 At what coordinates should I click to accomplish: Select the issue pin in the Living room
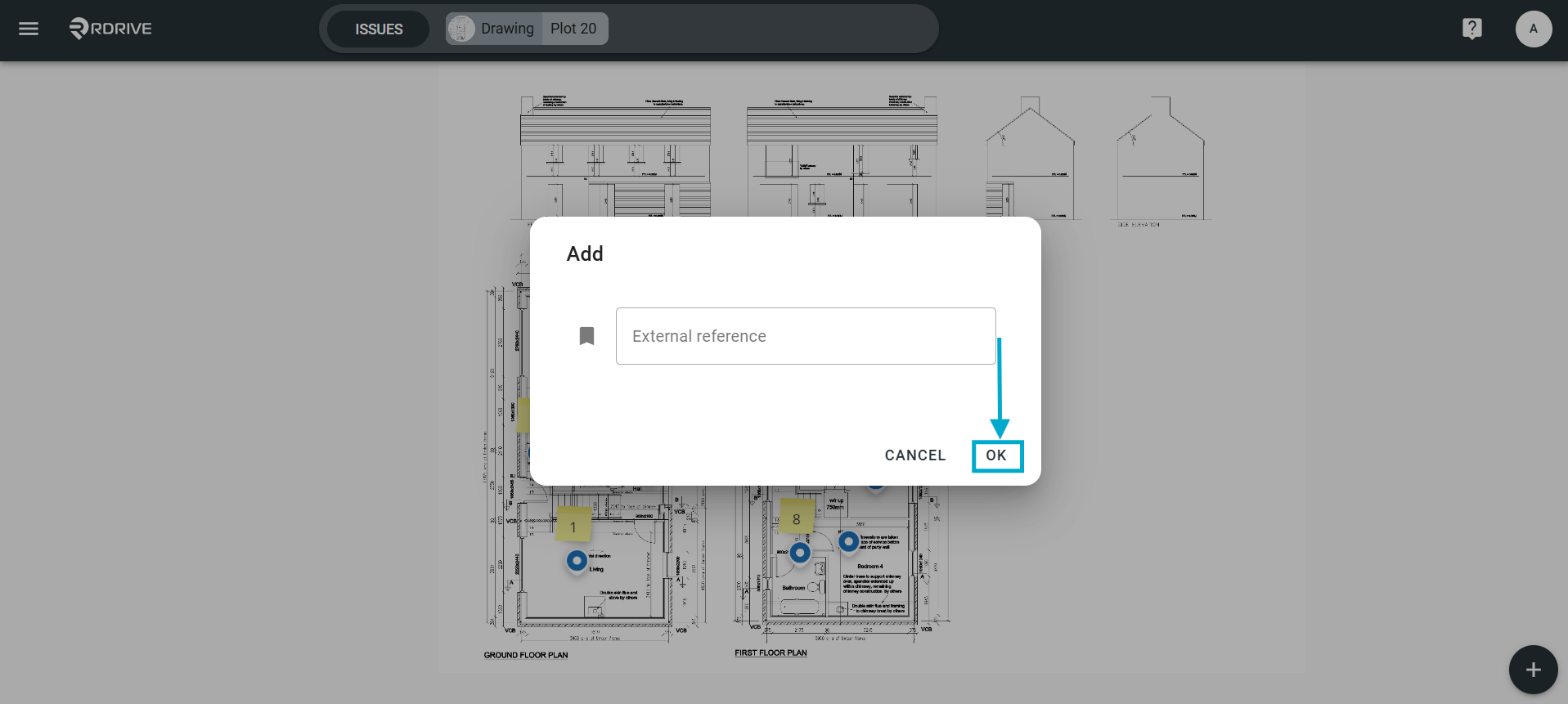click(577, 561)
